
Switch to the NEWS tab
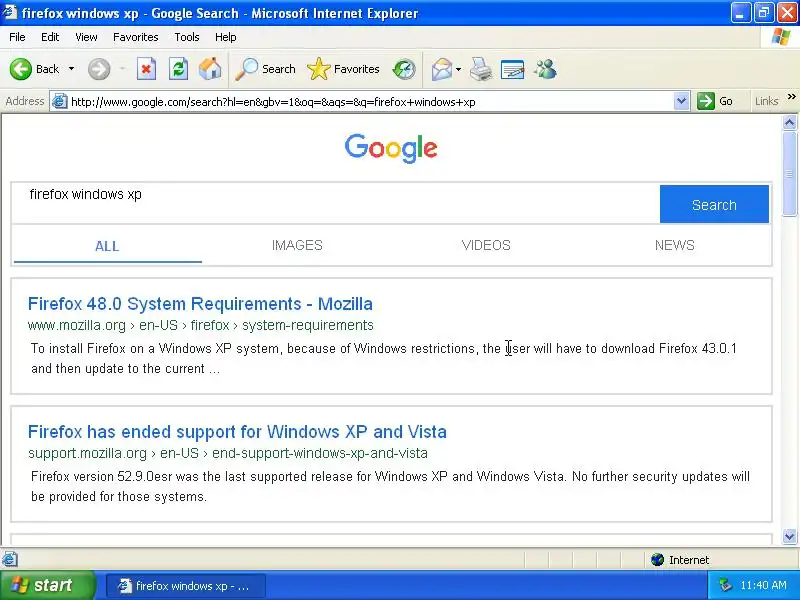click(674, 245)
